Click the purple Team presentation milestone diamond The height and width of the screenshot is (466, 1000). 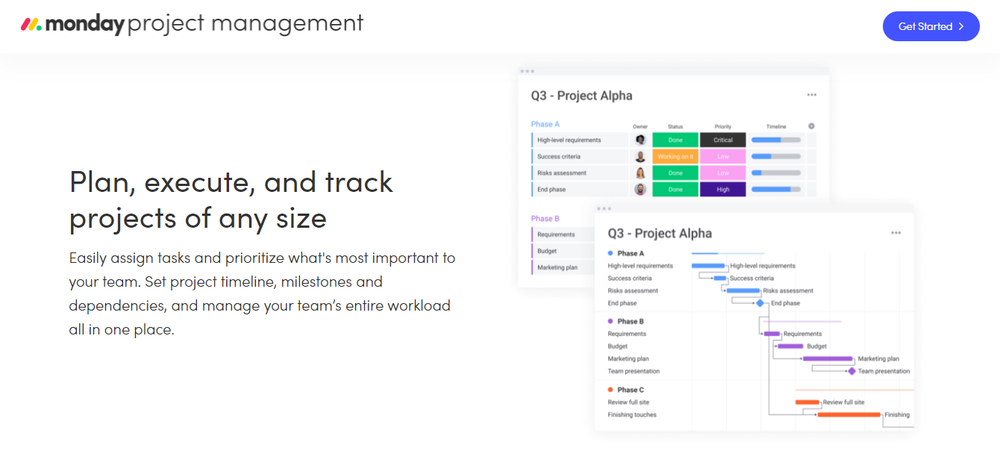(x=851, y=371)
